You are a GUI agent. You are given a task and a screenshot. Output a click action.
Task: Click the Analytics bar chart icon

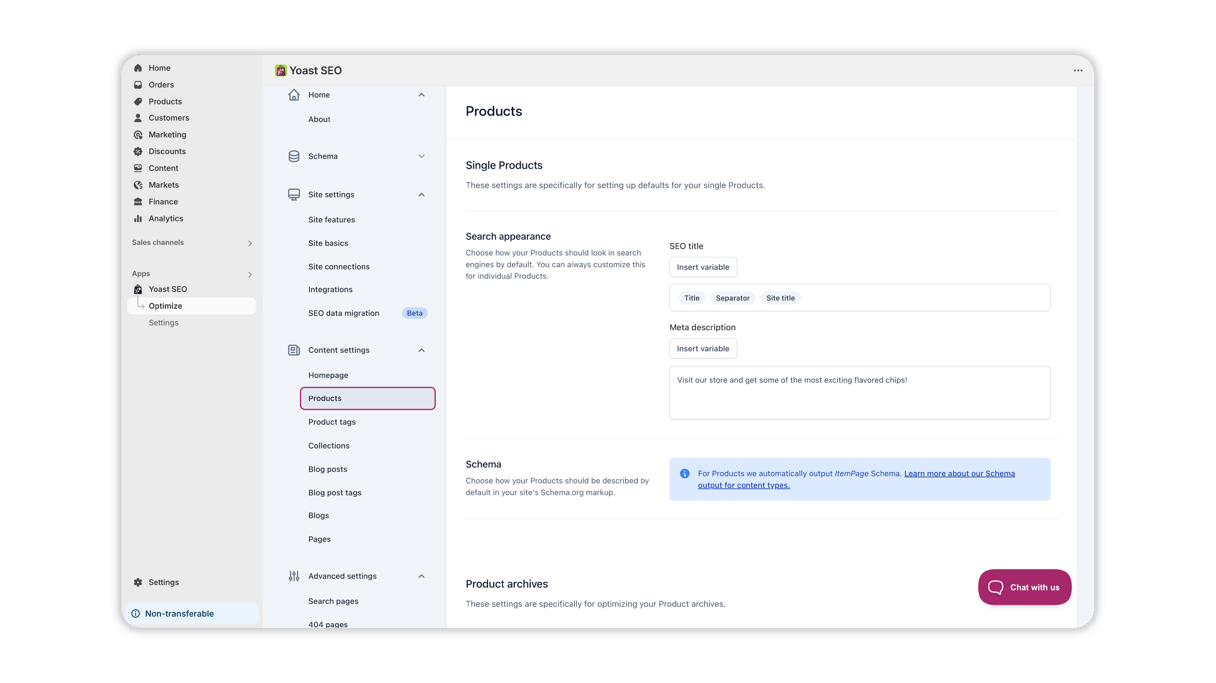coord(138,218)
